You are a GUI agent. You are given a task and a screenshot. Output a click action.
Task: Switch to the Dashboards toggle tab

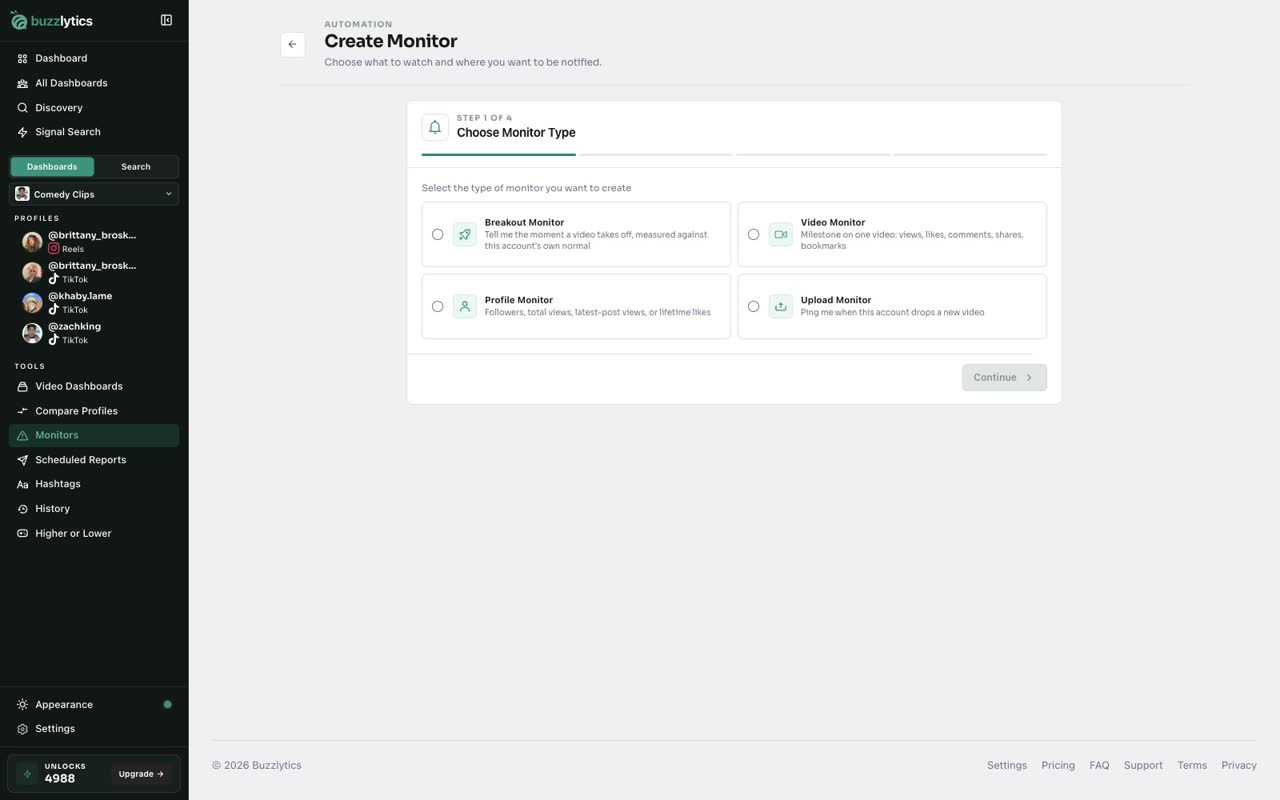[x=52, y=167]
